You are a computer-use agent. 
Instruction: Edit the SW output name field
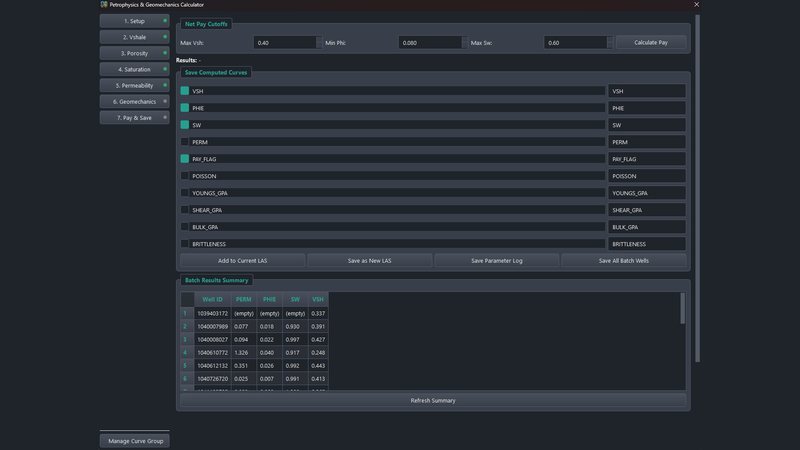point(646,125)
